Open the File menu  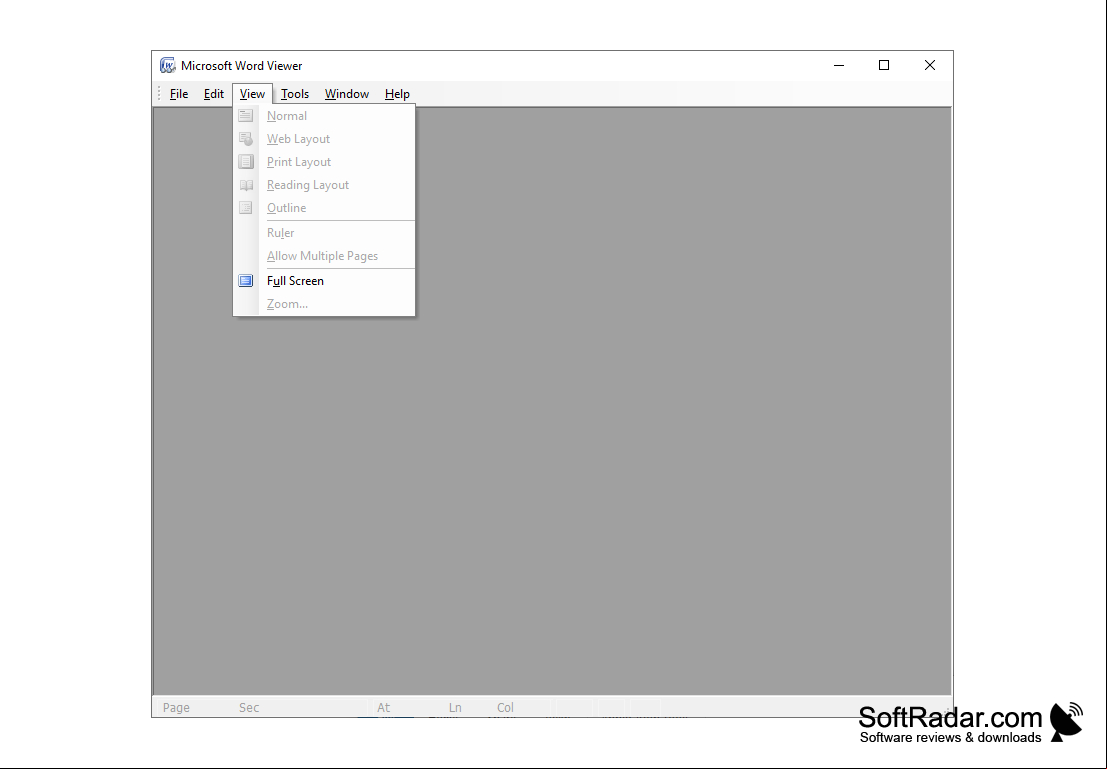pyautogui.click(x=179, y=94)
